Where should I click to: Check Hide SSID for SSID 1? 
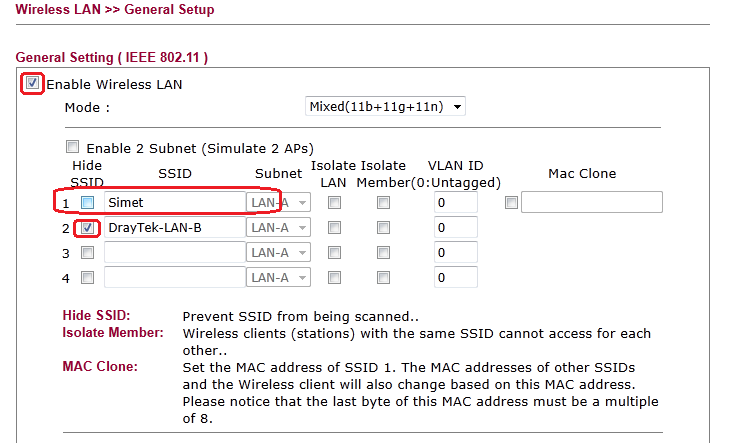(88, 203)
